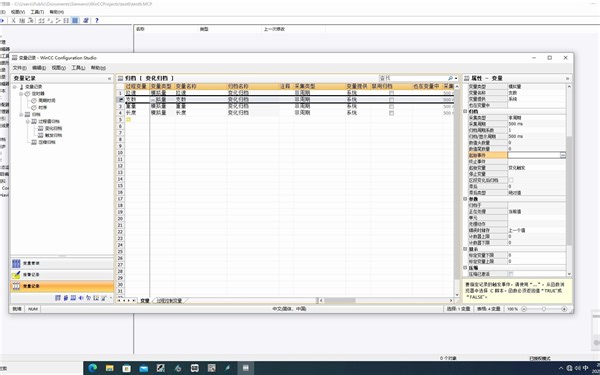
Task: Select the 变量记录 navigation bar entry
Action: (x=62, y=286)
